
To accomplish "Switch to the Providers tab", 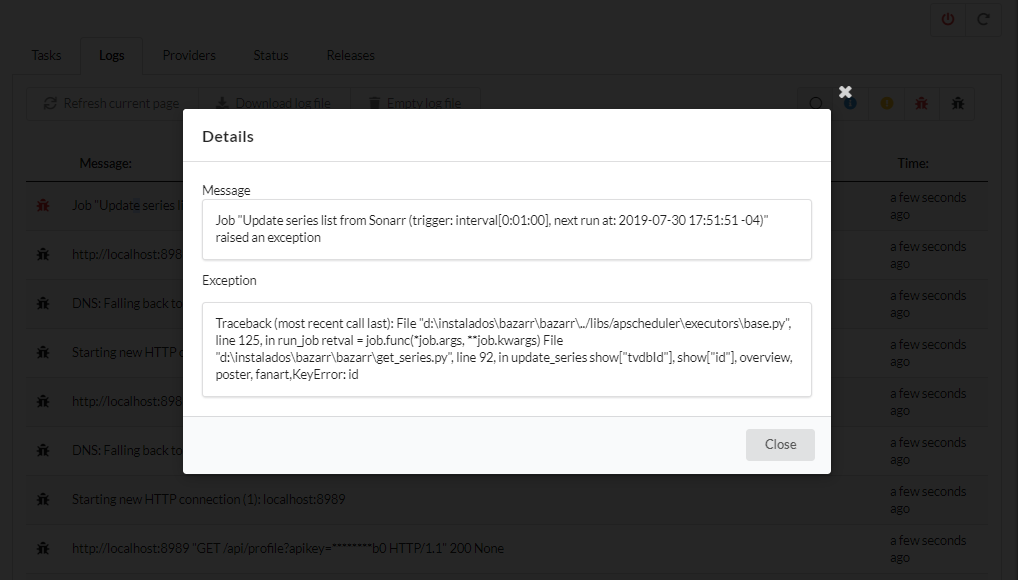I will (189, 55).
